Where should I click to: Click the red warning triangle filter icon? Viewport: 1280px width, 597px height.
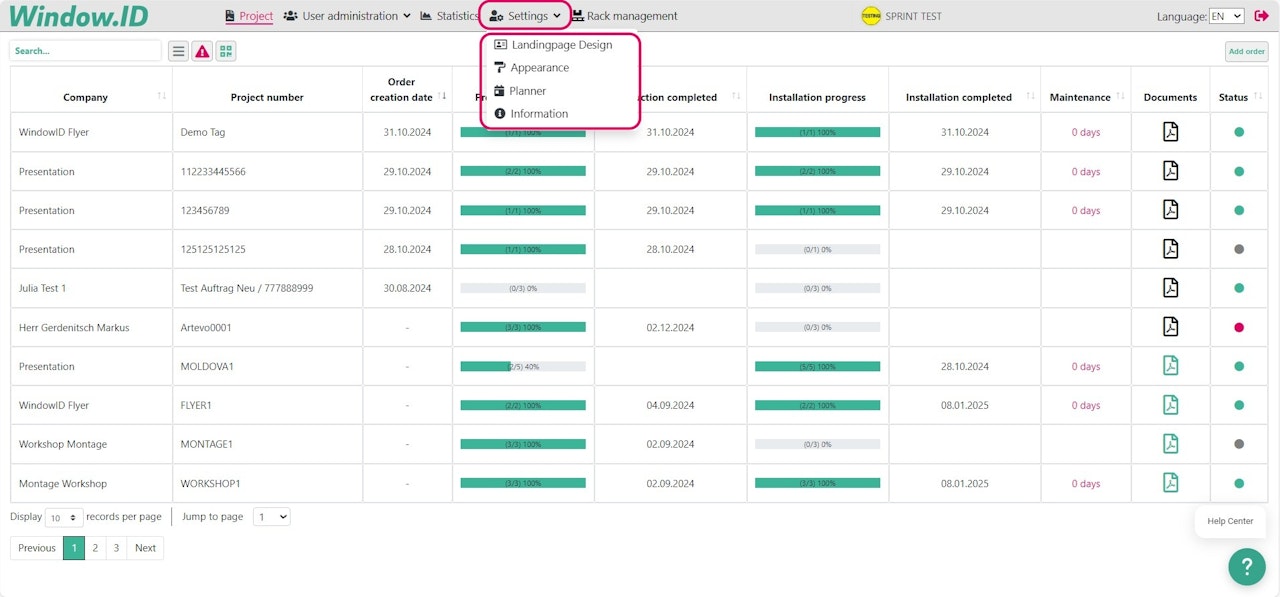coord(202,51)
